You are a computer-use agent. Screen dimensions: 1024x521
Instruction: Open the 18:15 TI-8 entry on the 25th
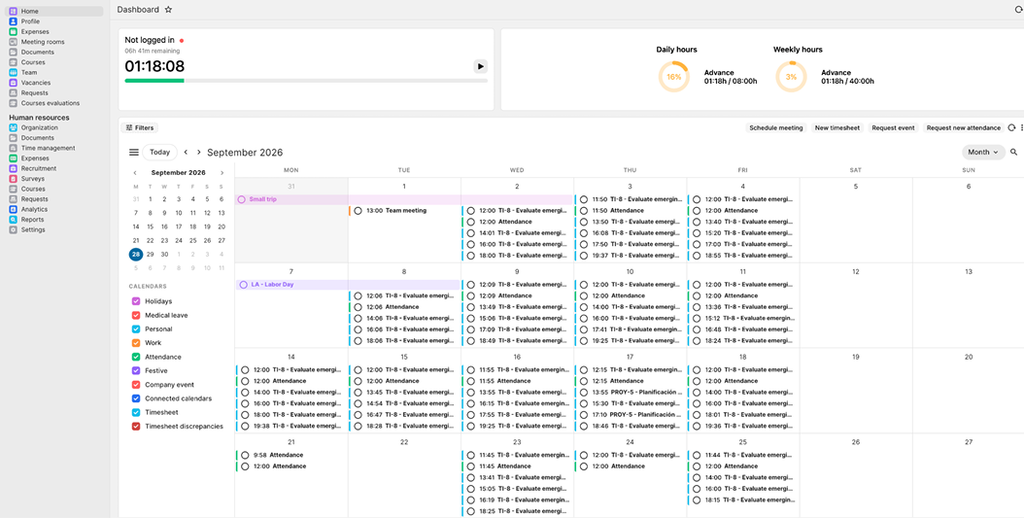tap(743, 500)
